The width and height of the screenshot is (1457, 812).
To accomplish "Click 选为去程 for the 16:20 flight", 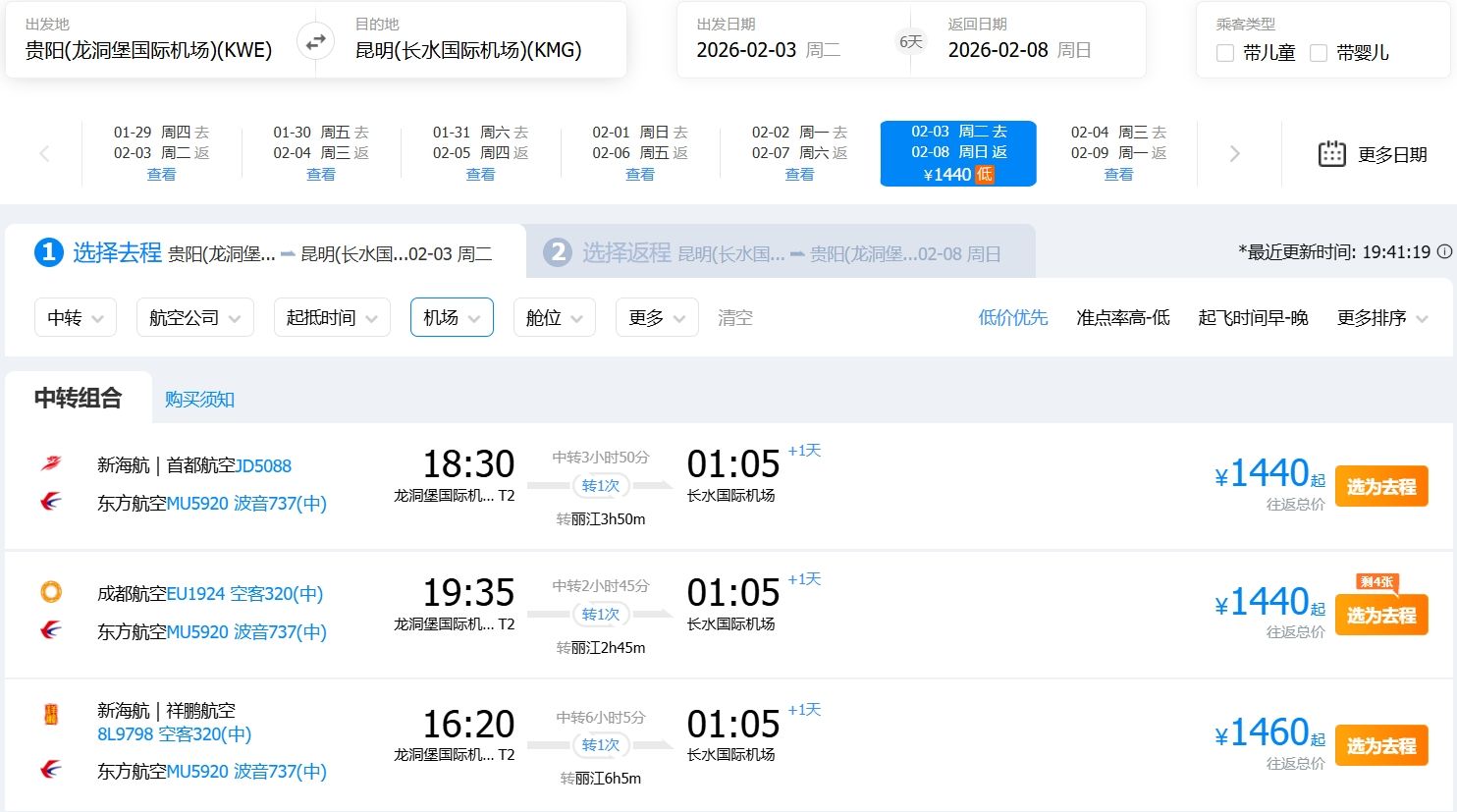I will [1380, 746].
